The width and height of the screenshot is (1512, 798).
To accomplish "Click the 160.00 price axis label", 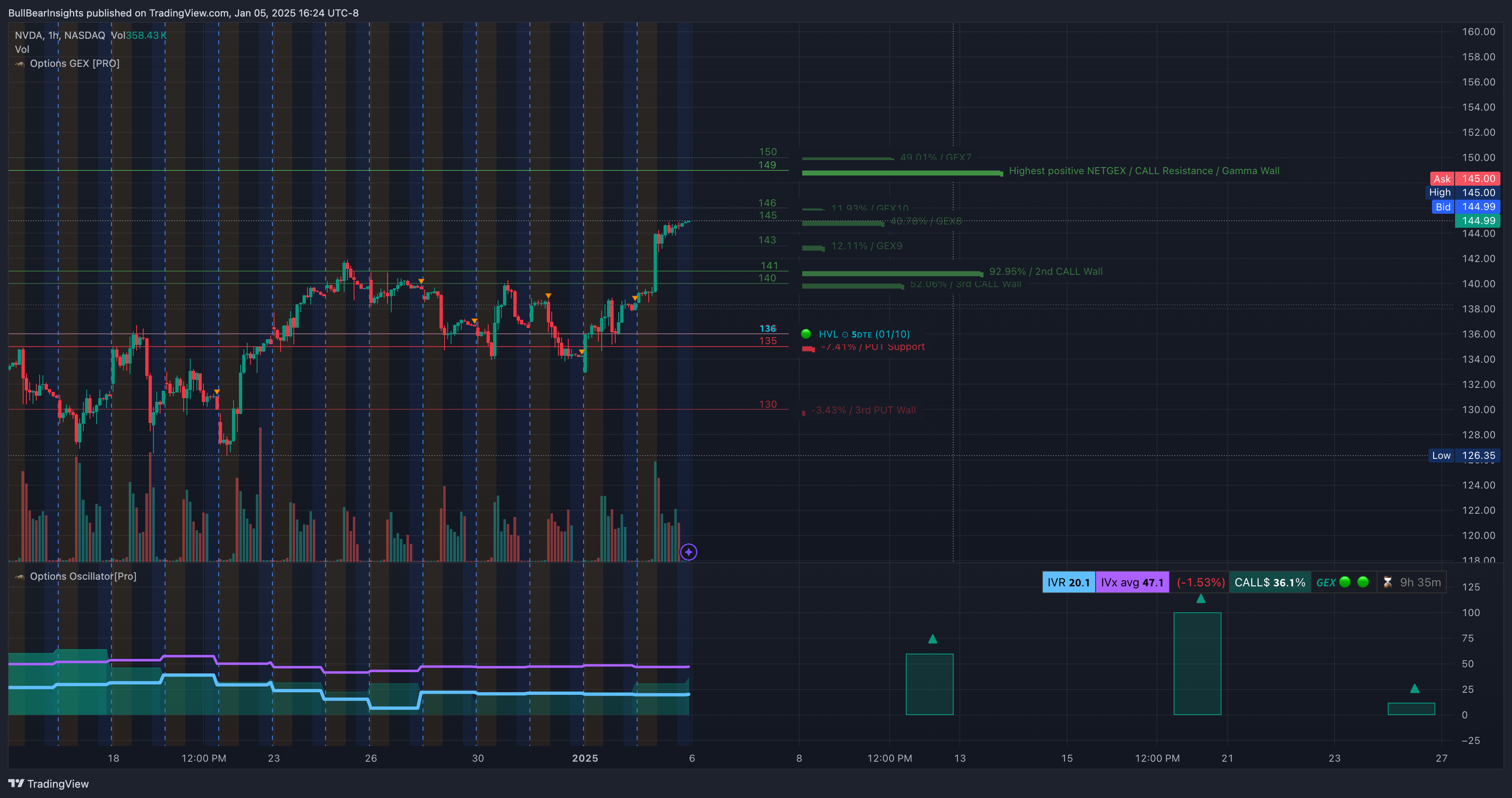I will tap(1479, 32).
